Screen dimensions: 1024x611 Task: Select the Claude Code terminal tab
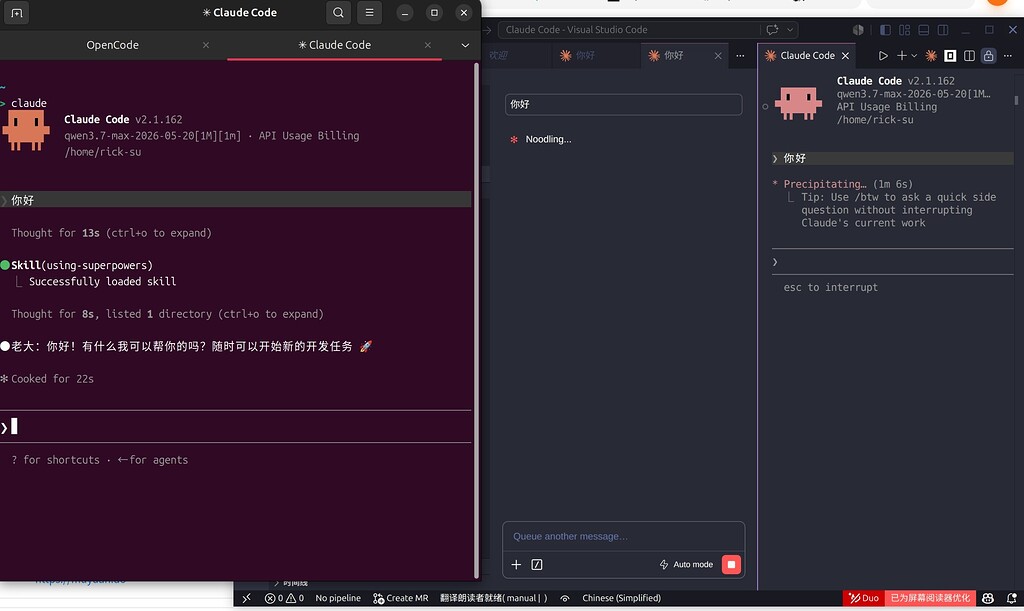(334, 45)
